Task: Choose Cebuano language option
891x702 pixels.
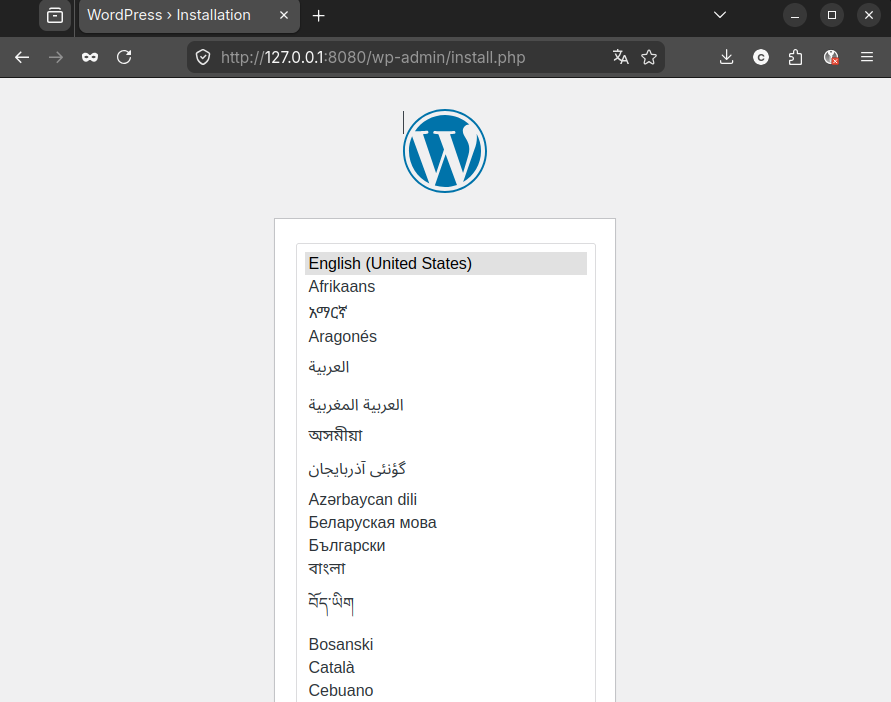Action: (x=446, y=691)
